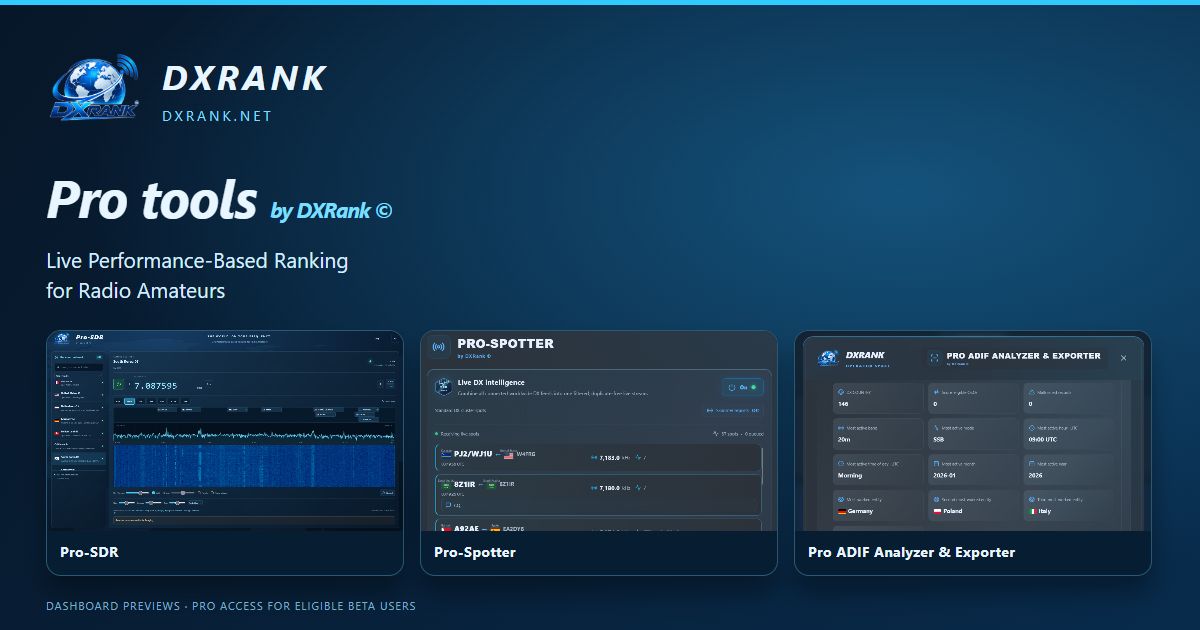Click the "Live DX Intelligence" heading
Screen dimensions: 1200x630
tap(491, 382)
